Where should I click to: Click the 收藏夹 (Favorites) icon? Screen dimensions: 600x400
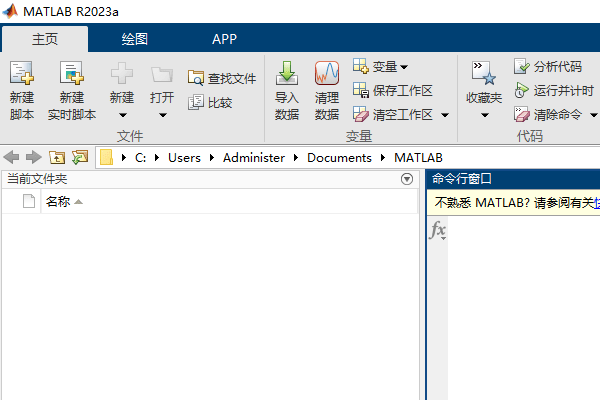(484, 73)
